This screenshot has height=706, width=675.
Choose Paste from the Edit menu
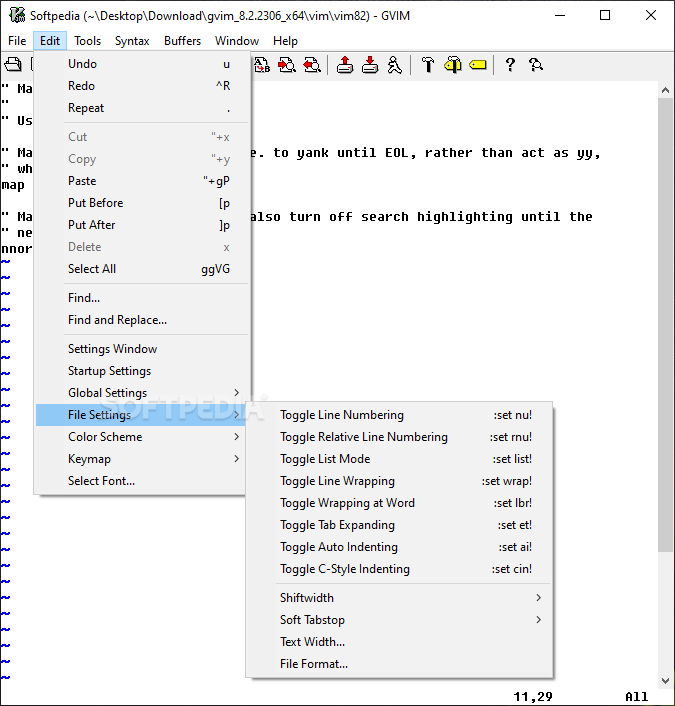point(141,181)
